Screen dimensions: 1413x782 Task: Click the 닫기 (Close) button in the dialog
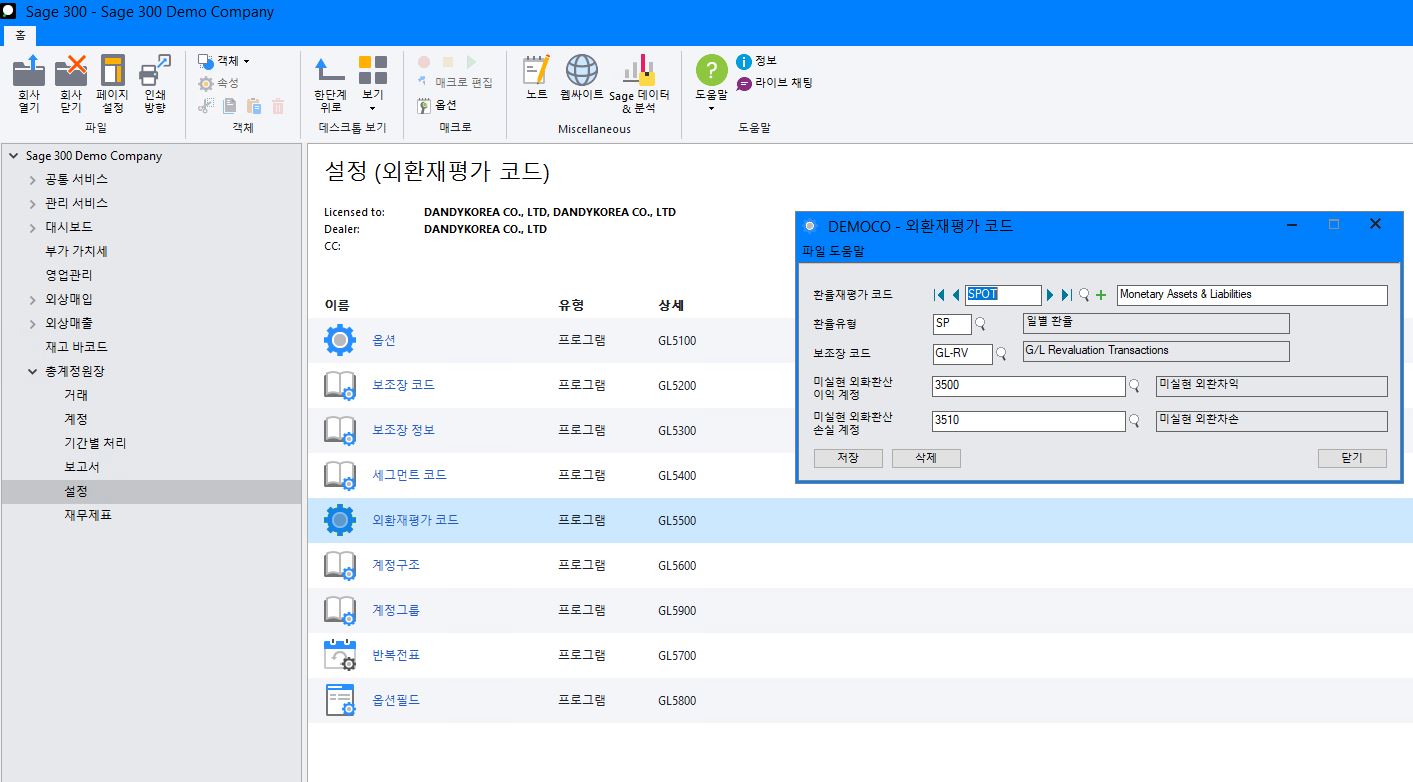tap(1352, 458)
